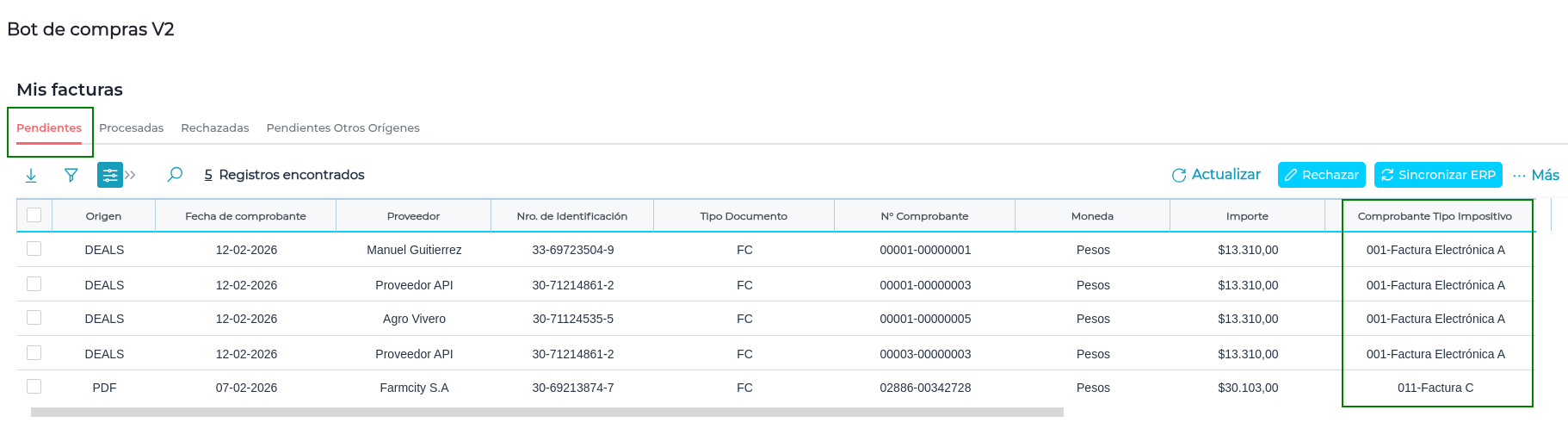Click the download icon in toolbar
Viewport: 1568px width, 441px height.
(x=31, y=175)
